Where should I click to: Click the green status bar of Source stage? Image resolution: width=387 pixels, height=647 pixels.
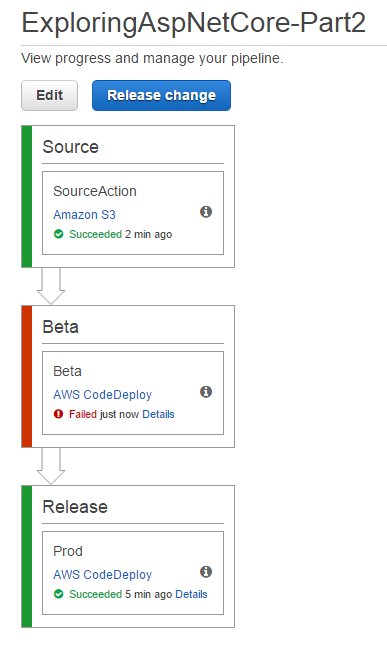coord(27,196)
